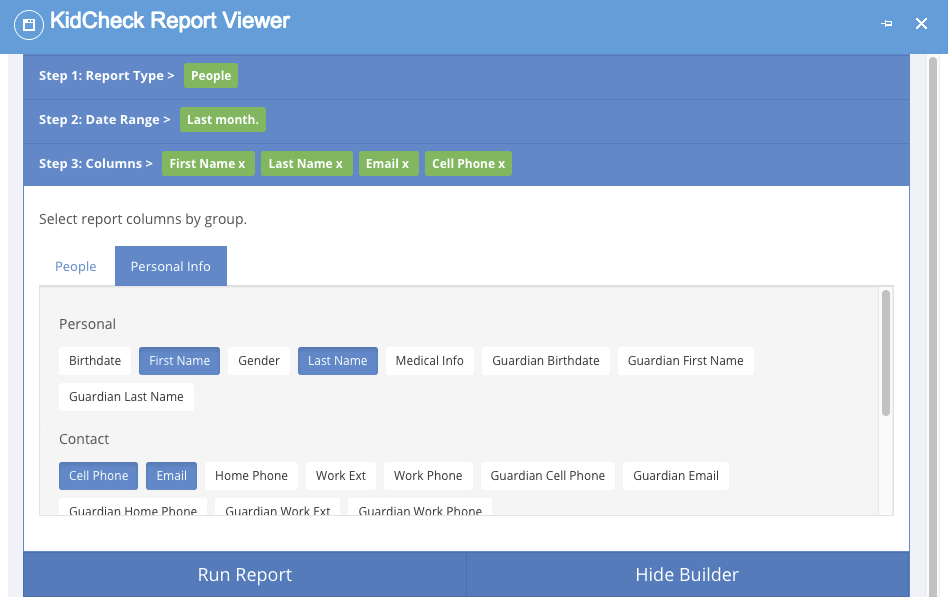Click the Personal group heading
The height and width of the screenshot is (597, 948).
(x=88, y=324)
